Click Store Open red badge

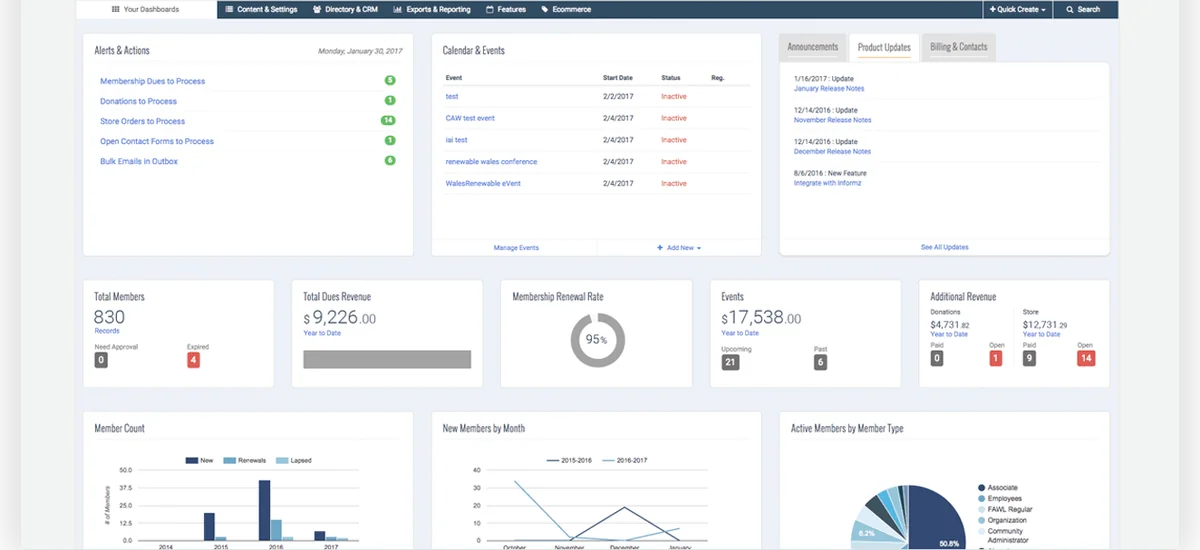[x=1086, y=358]
